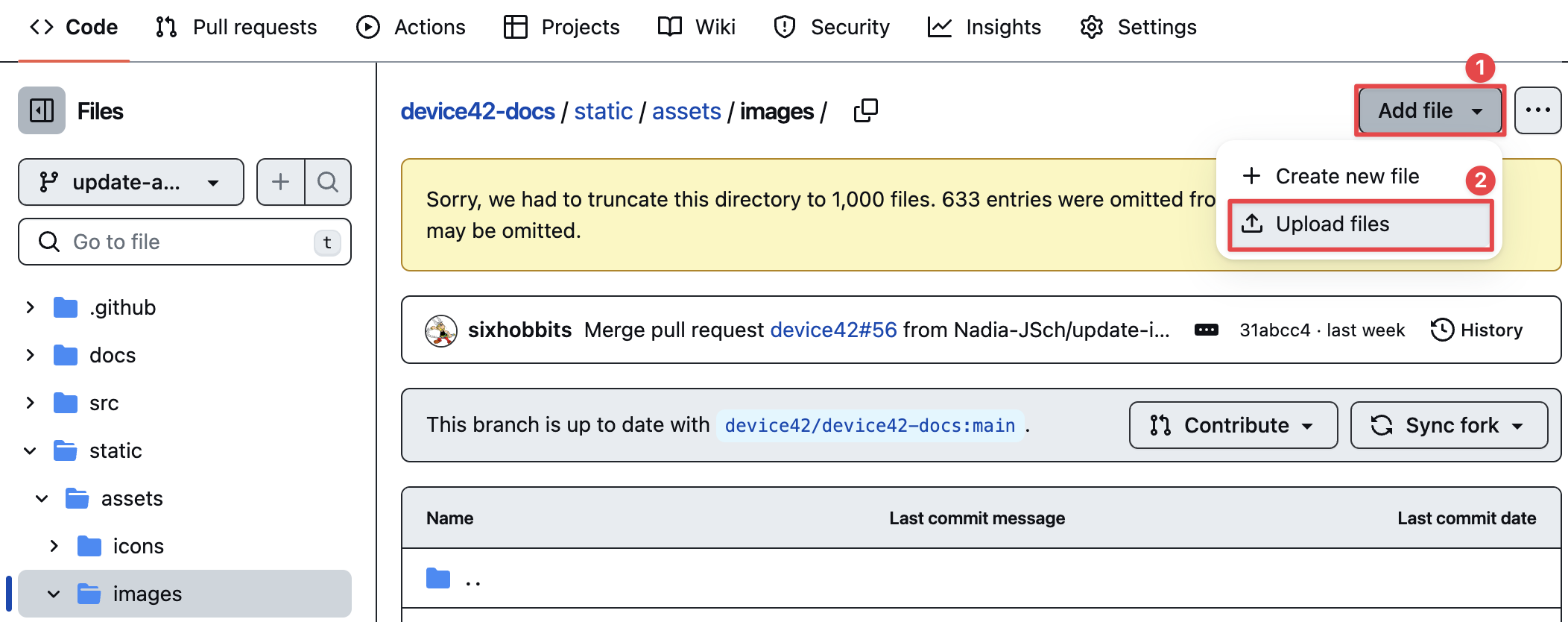The height and width of the screenshot is (622, 1568).
Task: Open the device42#56 pull request link
Action: click(833, 330)
